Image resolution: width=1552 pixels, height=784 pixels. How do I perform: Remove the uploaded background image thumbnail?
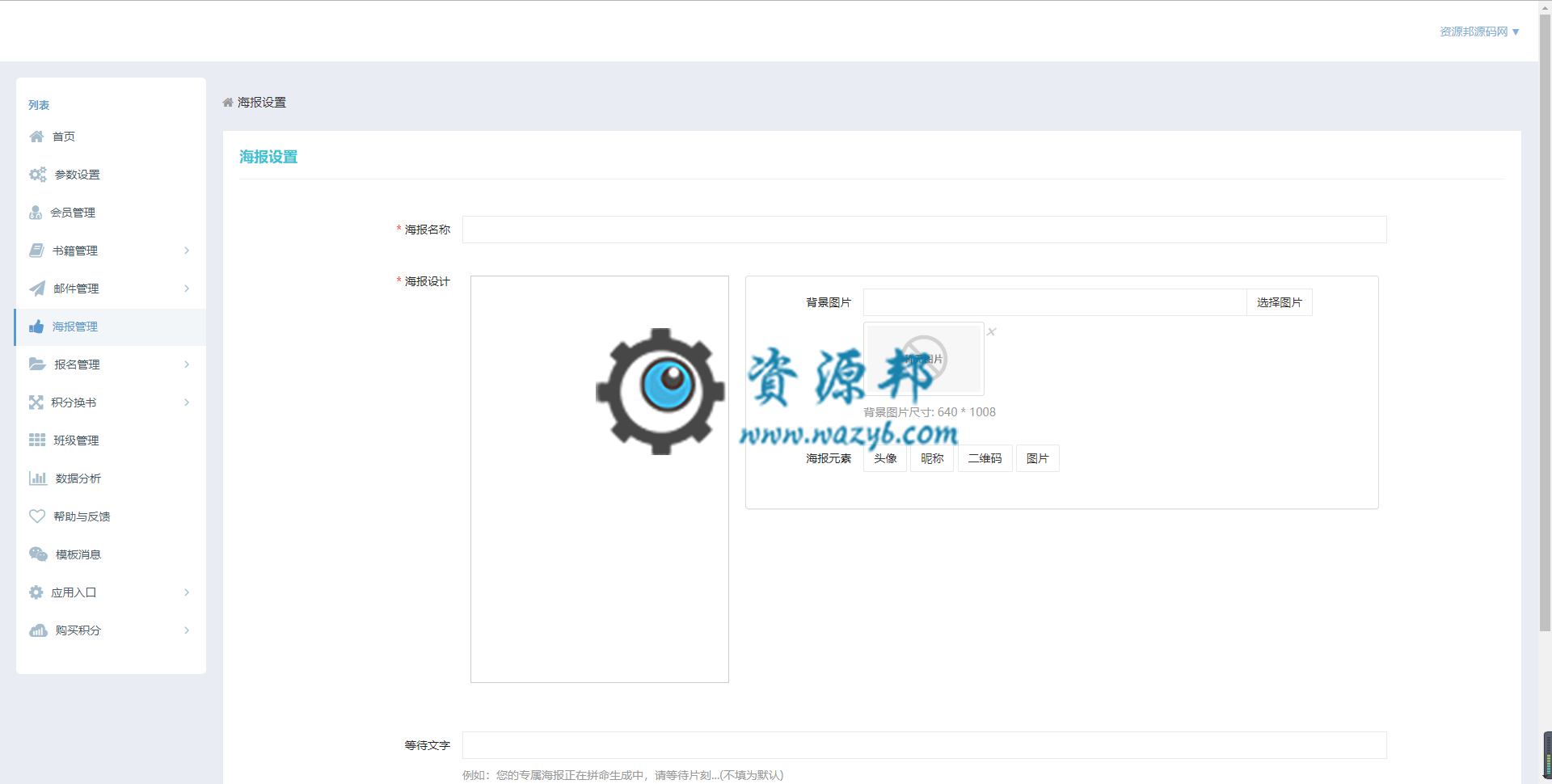pos(992,331)
